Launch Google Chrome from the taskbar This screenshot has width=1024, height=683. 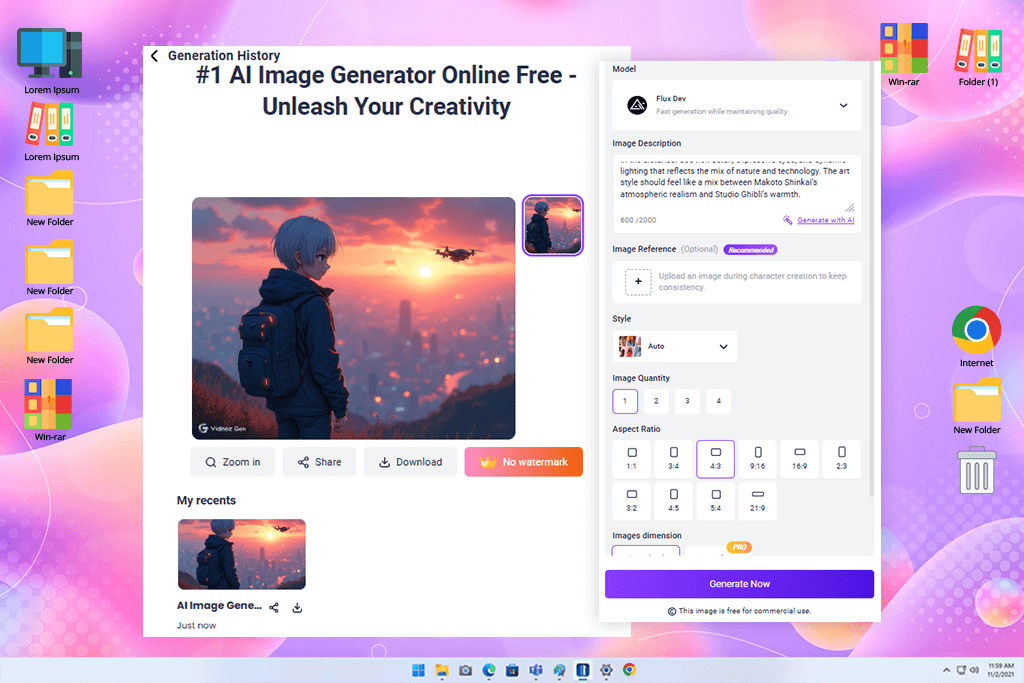[x=629, y=670]
